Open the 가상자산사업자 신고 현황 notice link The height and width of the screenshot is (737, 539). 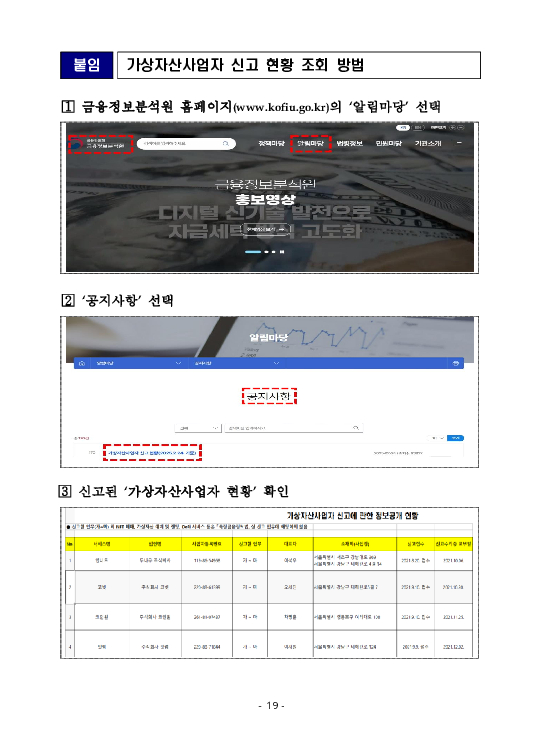(x=152, y=453)
